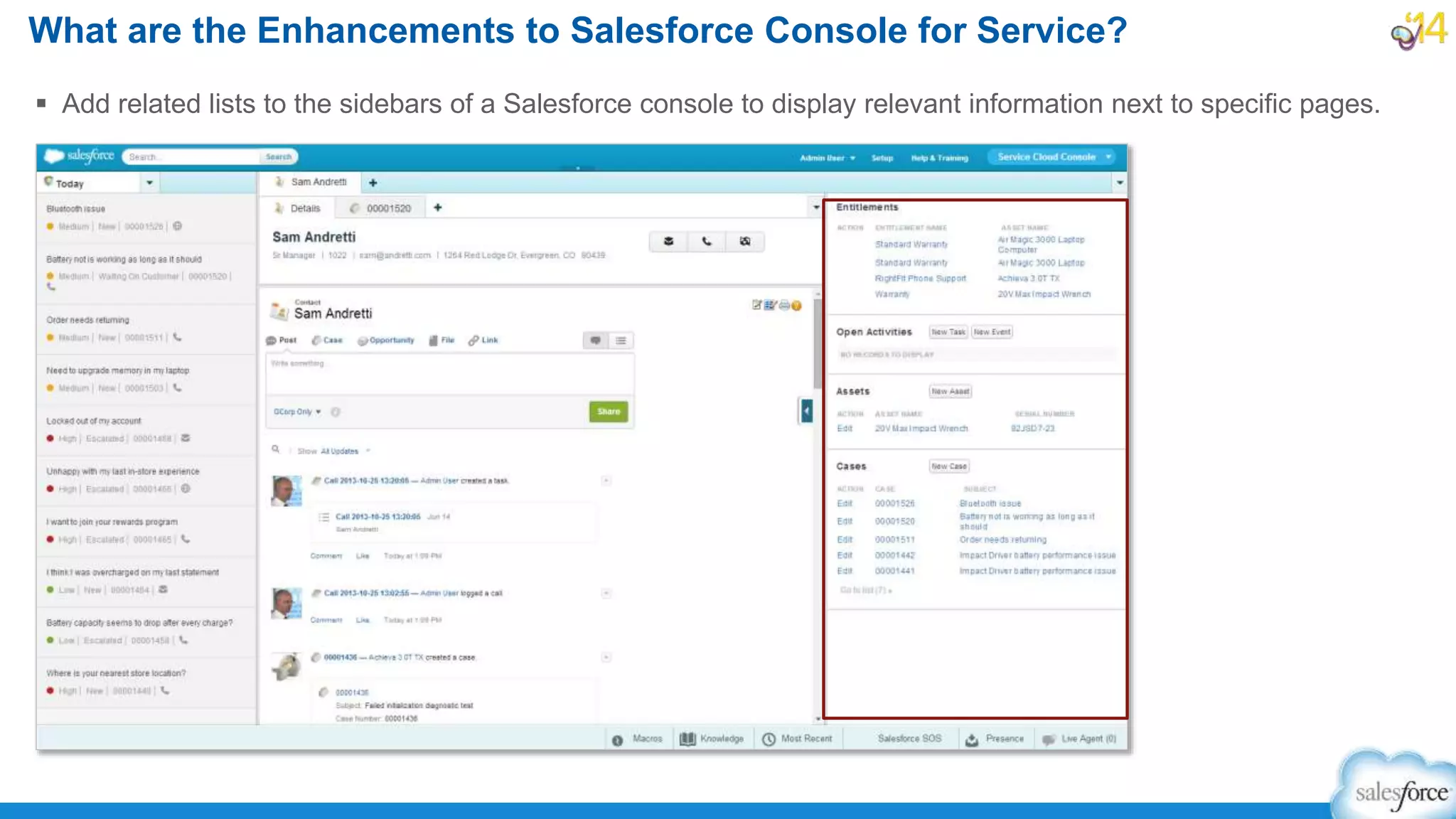Open the Macros footer component
Screen dimensions: 1456x819
click(638, 739)
